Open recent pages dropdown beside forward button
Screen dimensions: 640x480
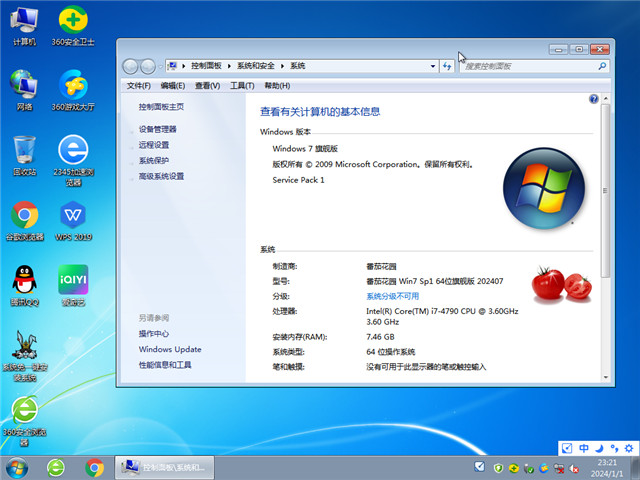[161, 67]
